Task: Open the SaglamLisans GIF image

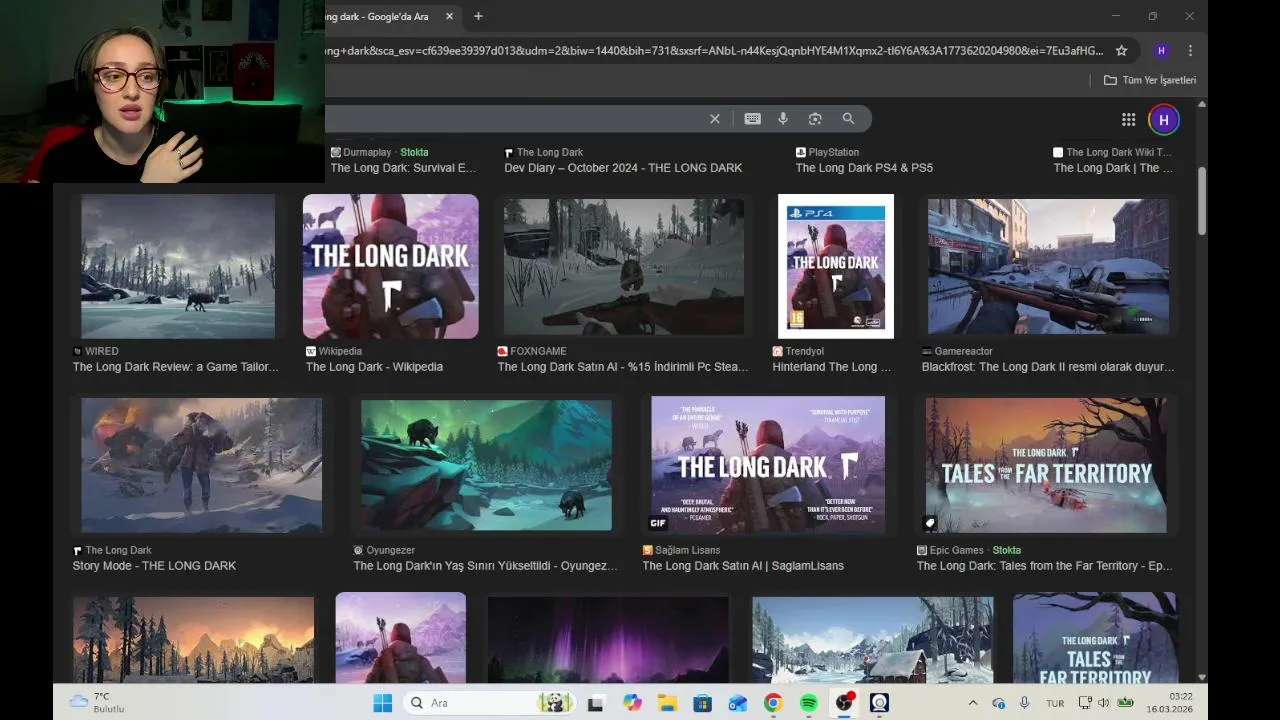Action: (x=768, y=465)
